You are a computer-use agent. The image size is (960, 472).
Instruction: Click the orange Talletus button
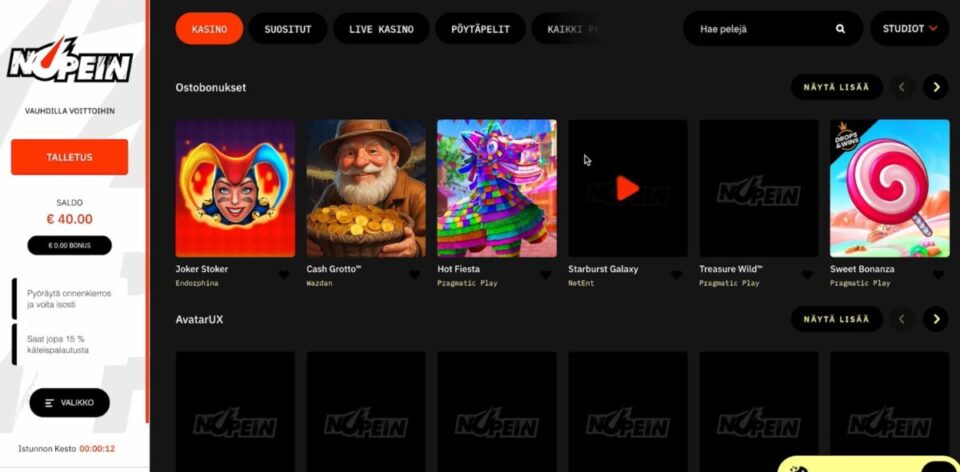coord(69,157)
